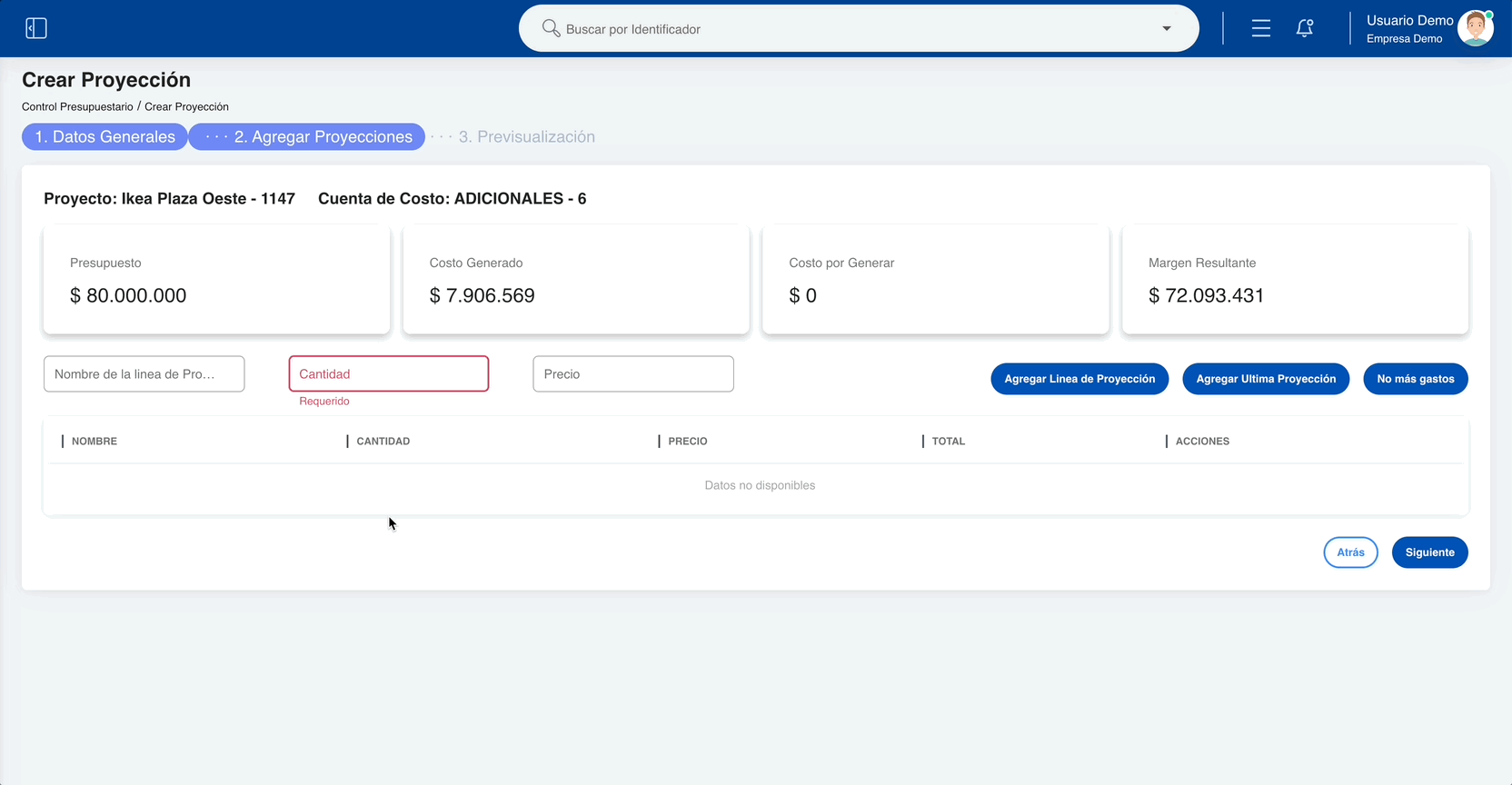This screenshot has height=785, width=1512.
Task: Click the Margen Resultante $ 72.093.431 card
Action: pos(1296,279)
